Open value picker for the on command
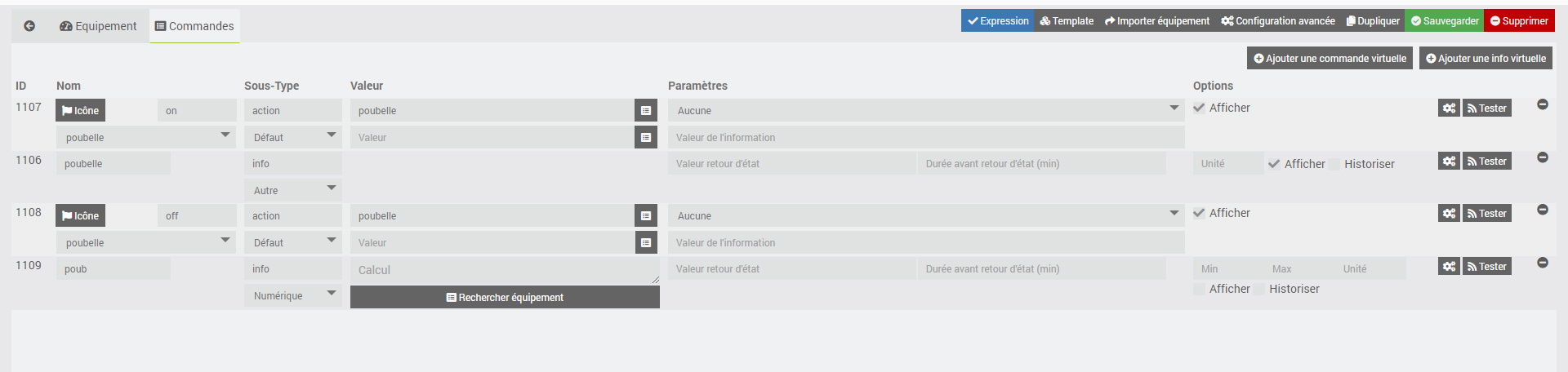The height and width of the screenshot is (372, 1568). 646,111
